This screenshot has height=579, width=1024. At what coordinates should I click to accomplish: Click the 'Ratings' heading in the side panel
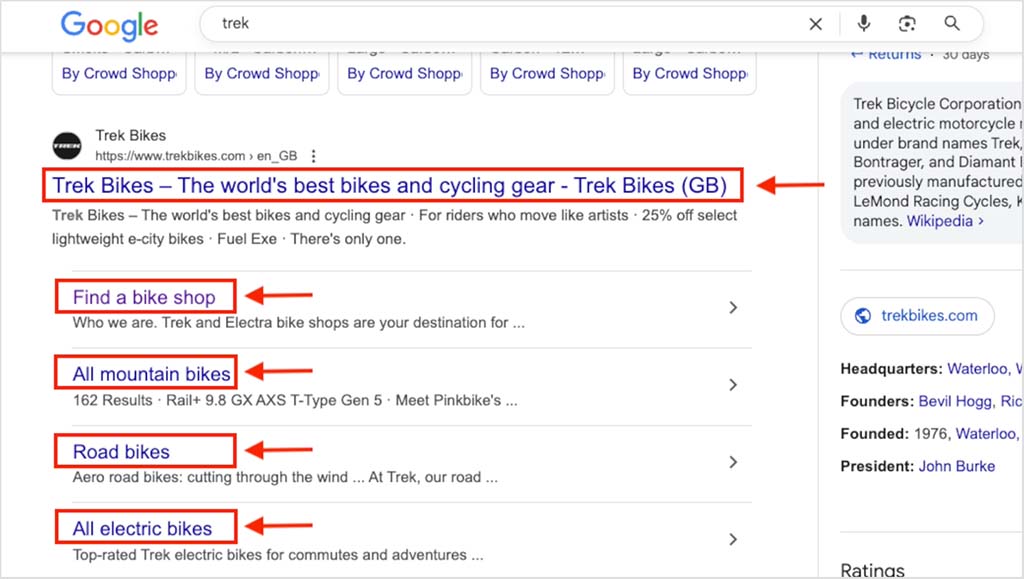[872, 570]
